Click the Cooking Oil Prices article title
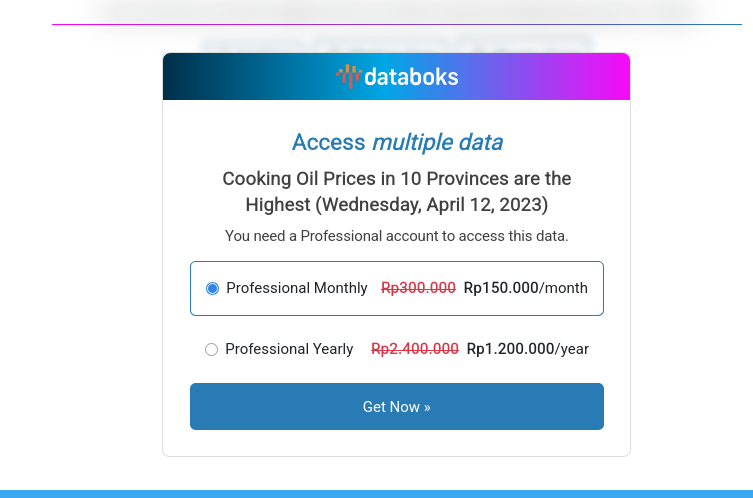This screenshot has height=498, width=753. coord(397,192)
